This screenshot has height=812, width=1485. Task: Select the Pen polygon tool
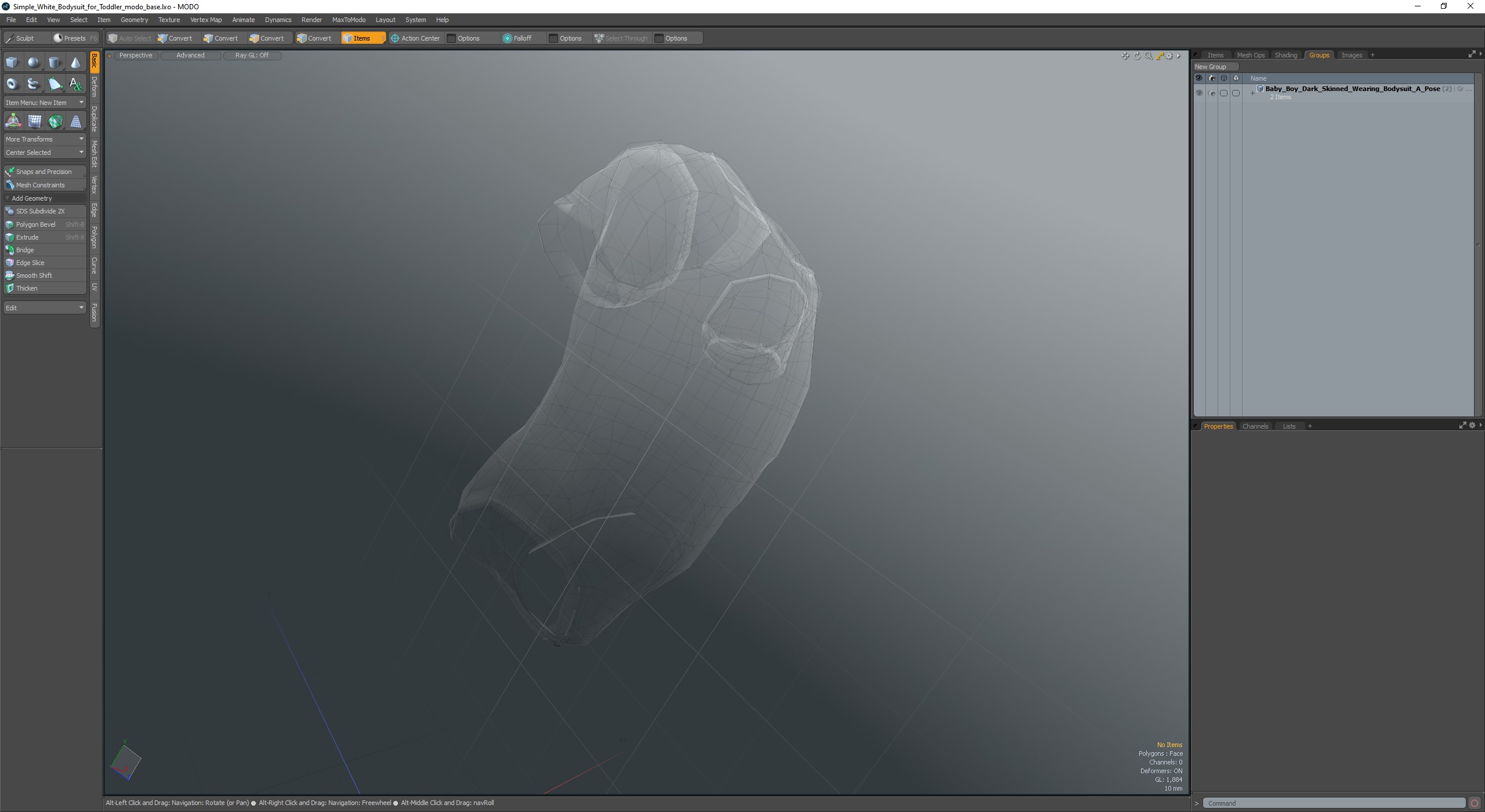(x=55, y=84)
